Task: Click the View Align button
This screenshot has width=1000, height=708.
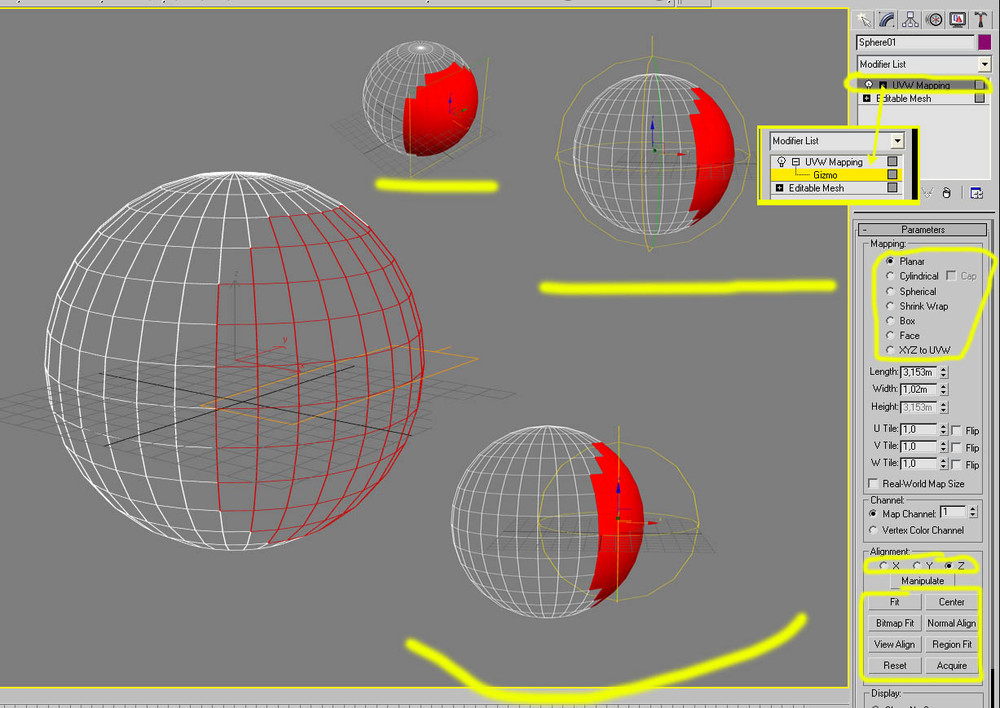Action: coord(895,644)
